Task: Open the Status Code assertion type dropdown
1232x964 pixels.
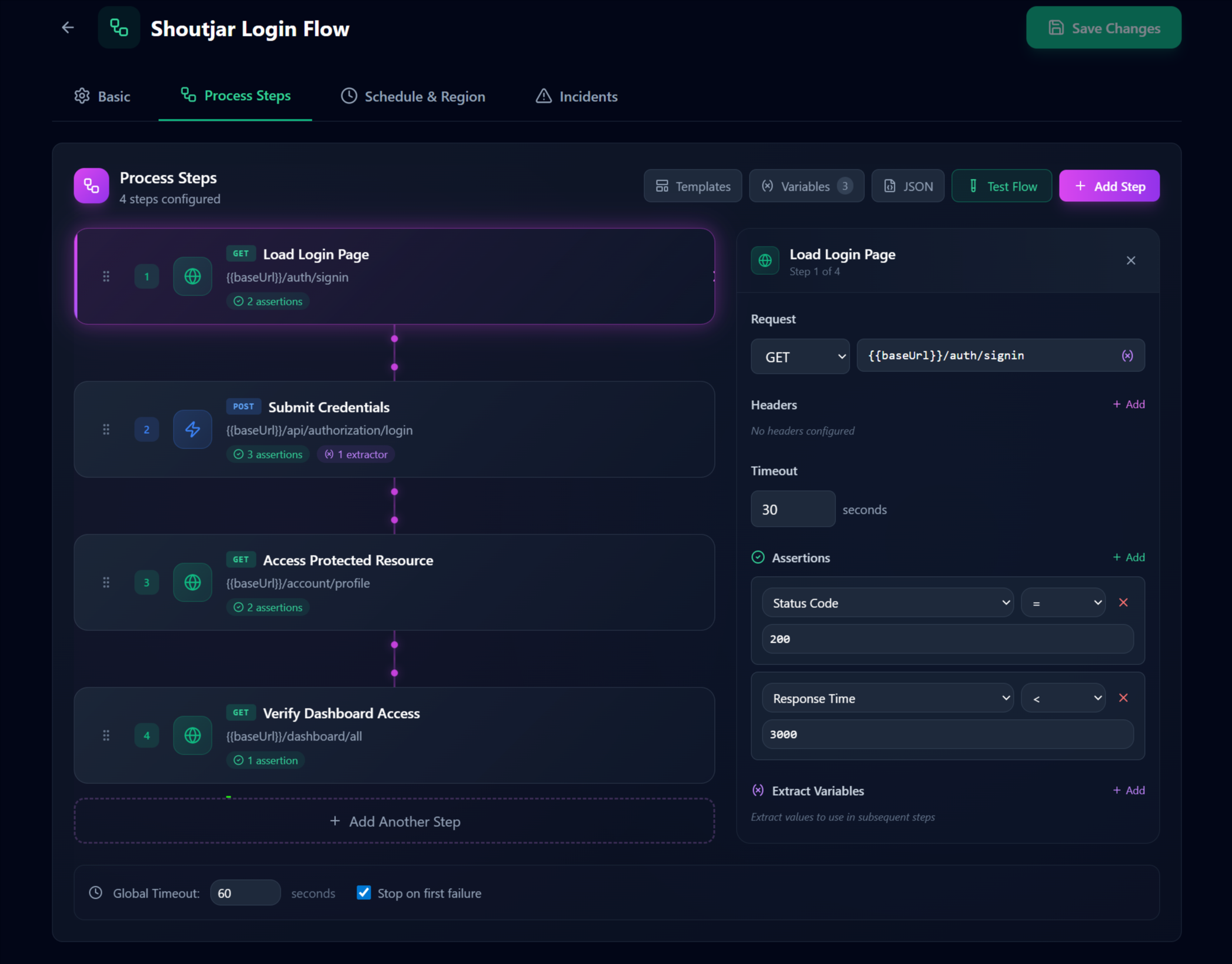Action: [x=887, y=603]
